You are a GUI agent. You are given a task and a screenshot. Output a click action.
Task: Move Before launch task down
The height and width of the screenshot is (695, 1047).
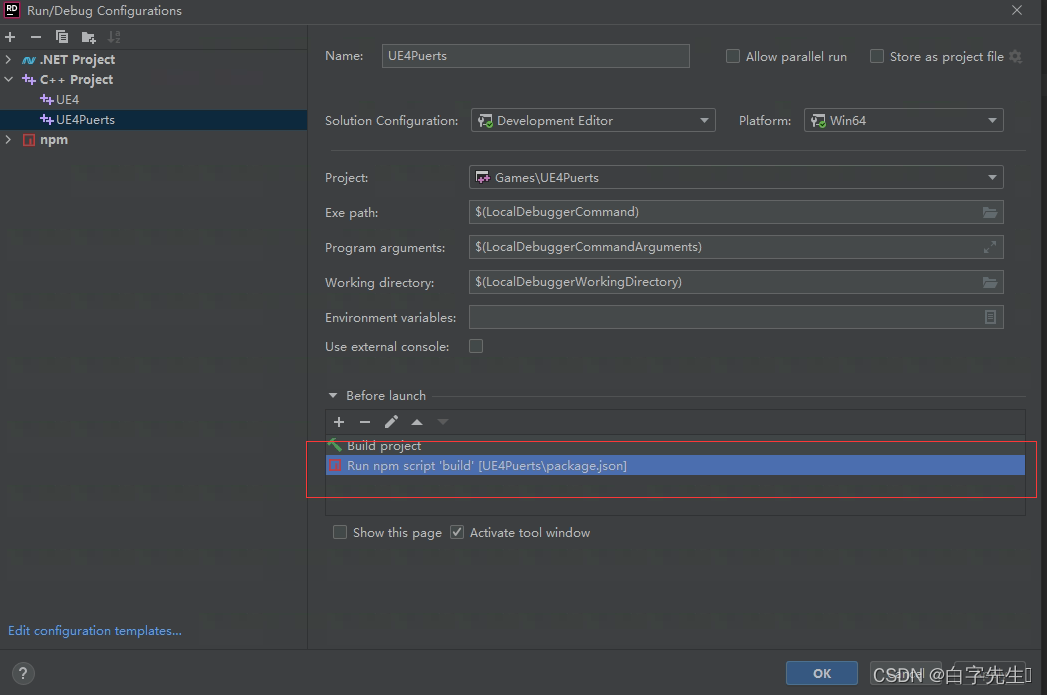443,422
